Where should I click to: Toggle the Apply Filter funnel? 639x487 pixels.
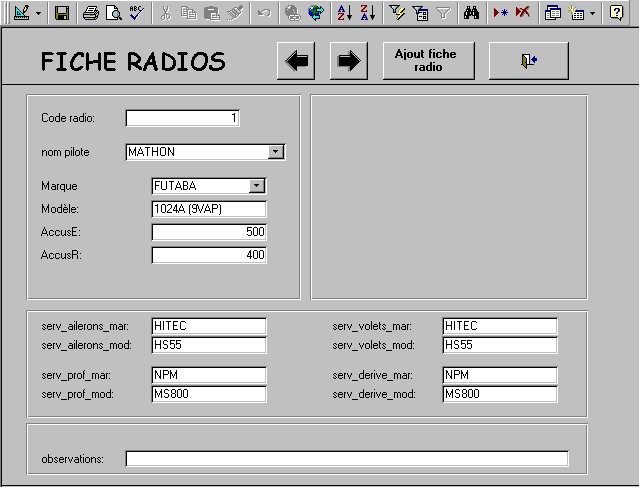443,13
